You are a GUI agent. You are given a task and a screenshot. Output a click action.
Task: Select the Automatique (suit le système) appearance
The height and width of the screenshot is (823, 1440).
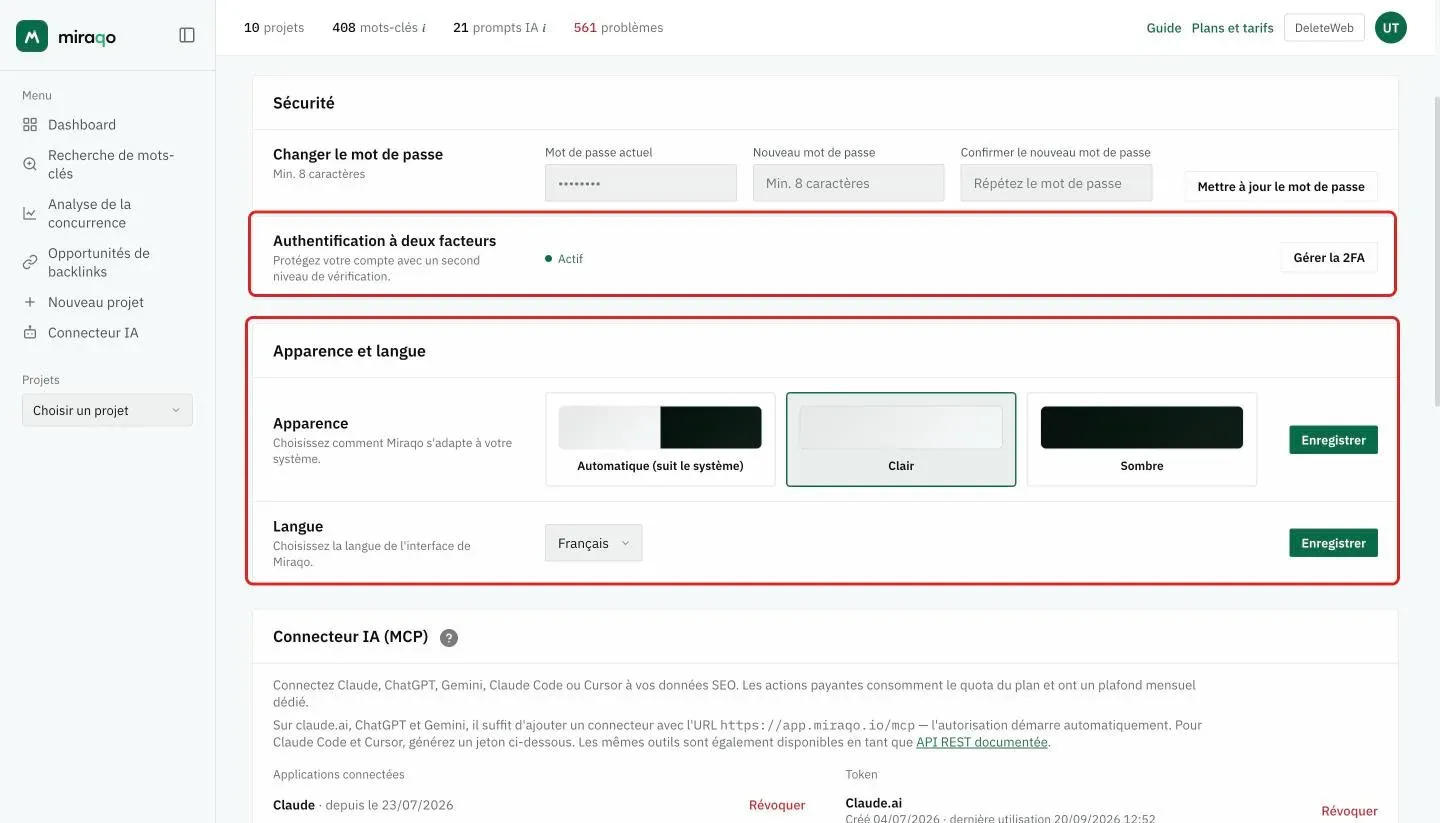coord(660,439)
